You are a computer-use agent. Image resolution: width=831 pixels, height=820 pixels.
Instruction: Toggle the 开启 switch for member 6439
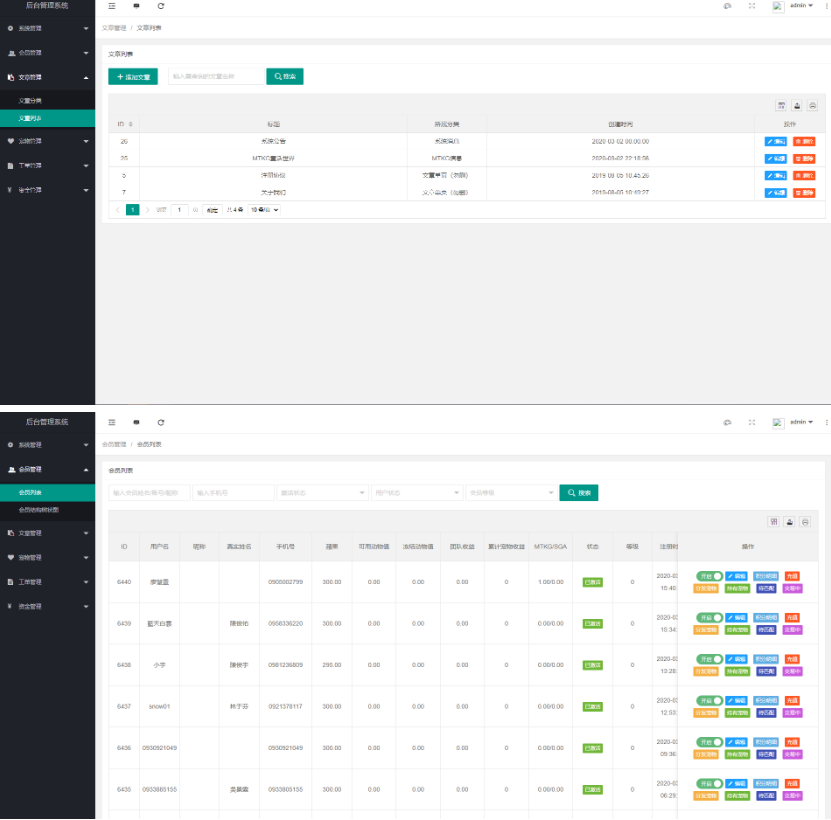click(x=709, y=617)
